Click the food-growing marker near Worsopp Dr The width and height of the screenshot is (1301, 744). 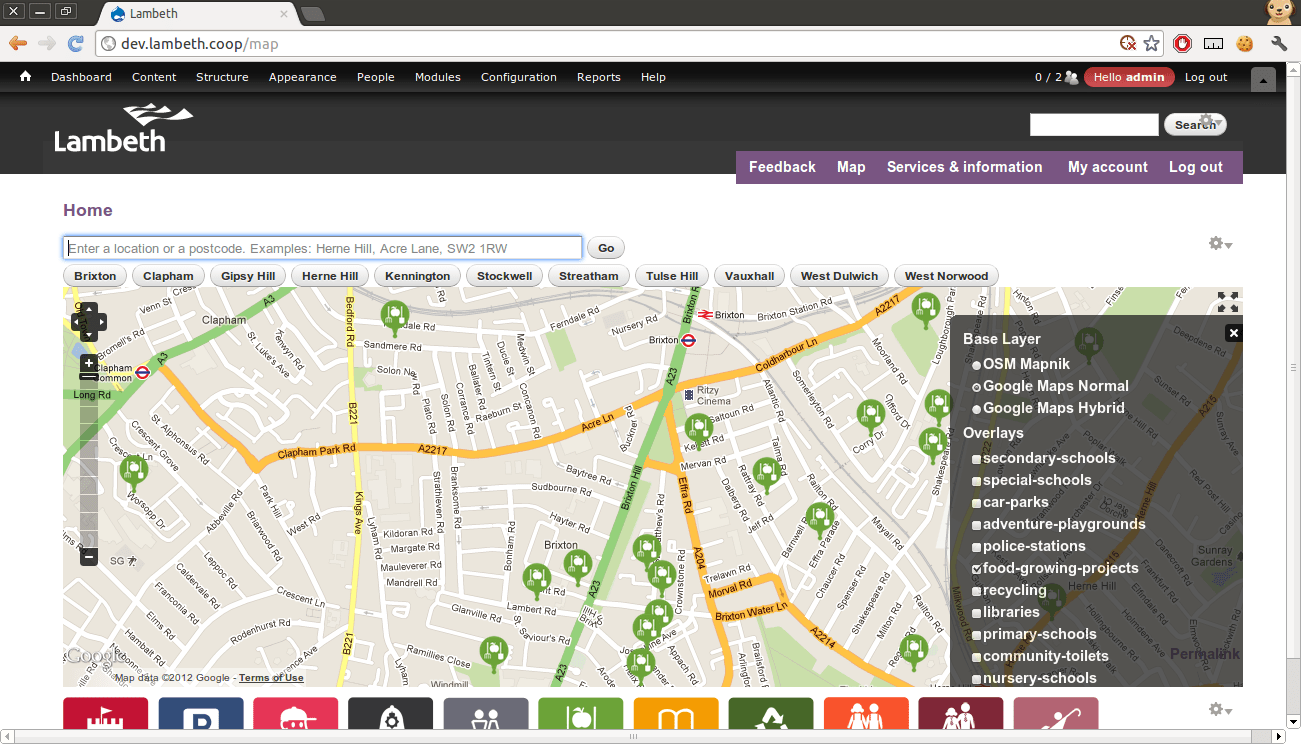pyautogui.click(x=133, y=470)
